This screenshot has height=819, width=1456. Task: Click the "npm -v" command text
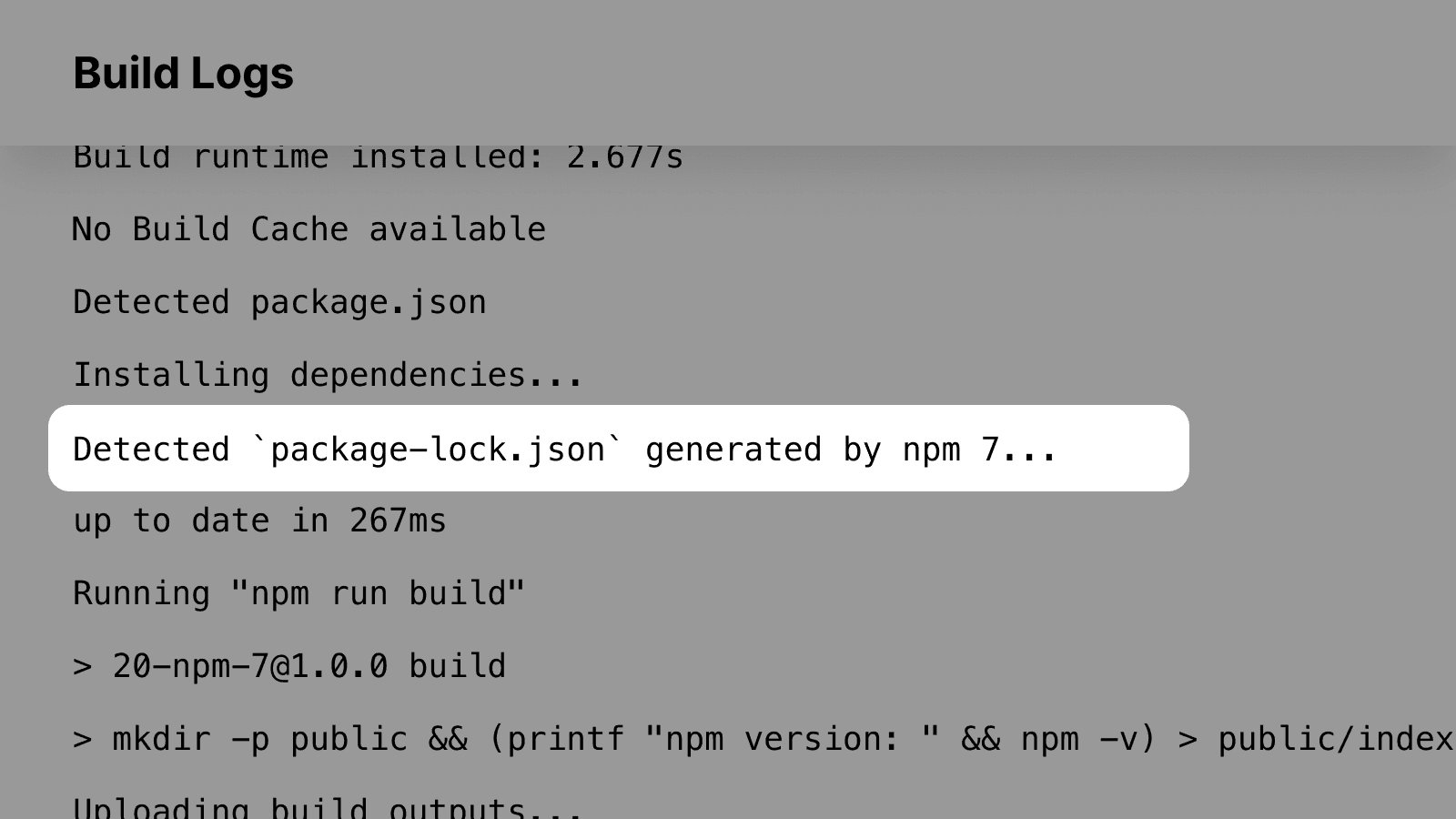pos(1083,739)
